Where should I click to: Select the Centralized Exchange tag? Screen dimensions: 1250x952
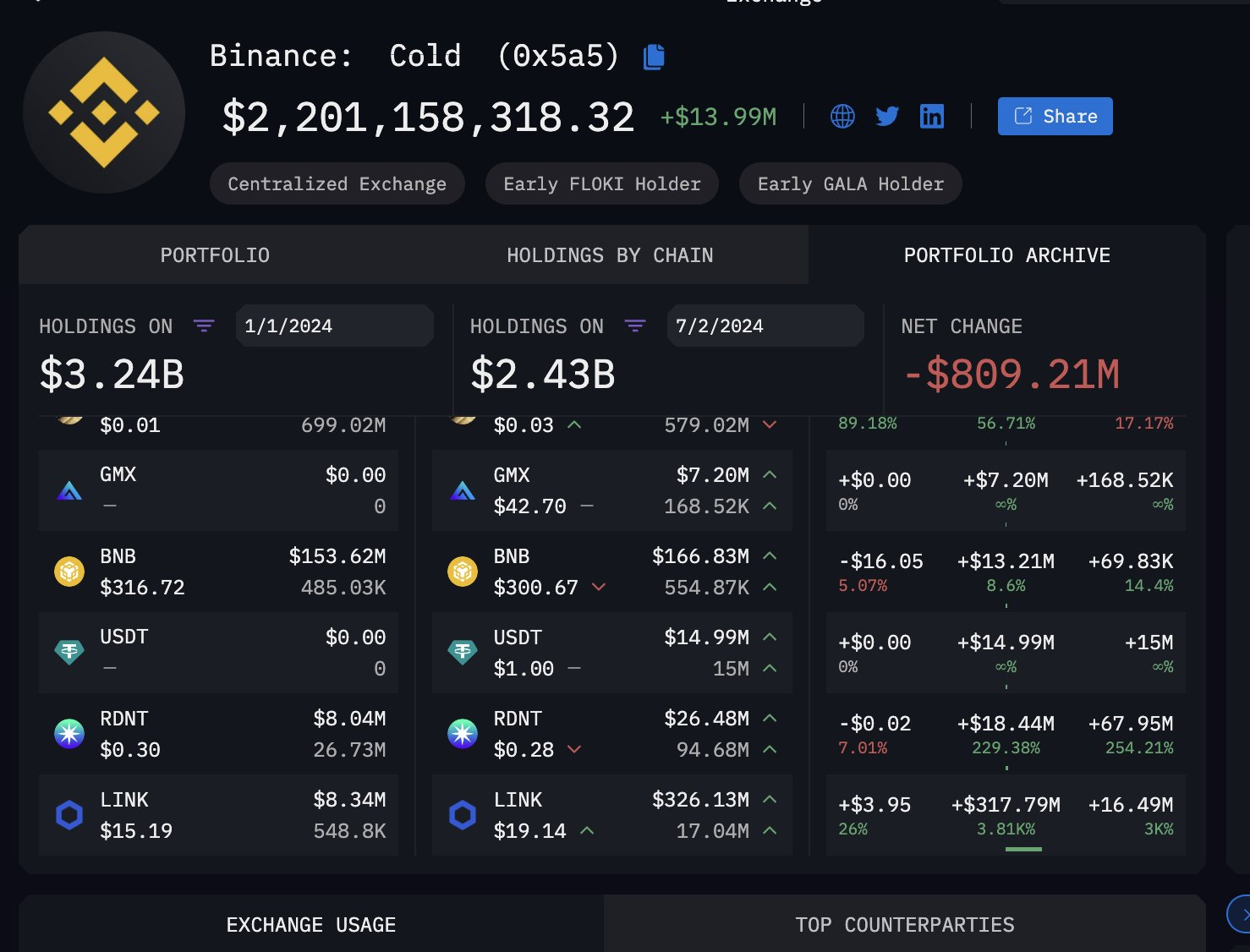pos(337,183)
